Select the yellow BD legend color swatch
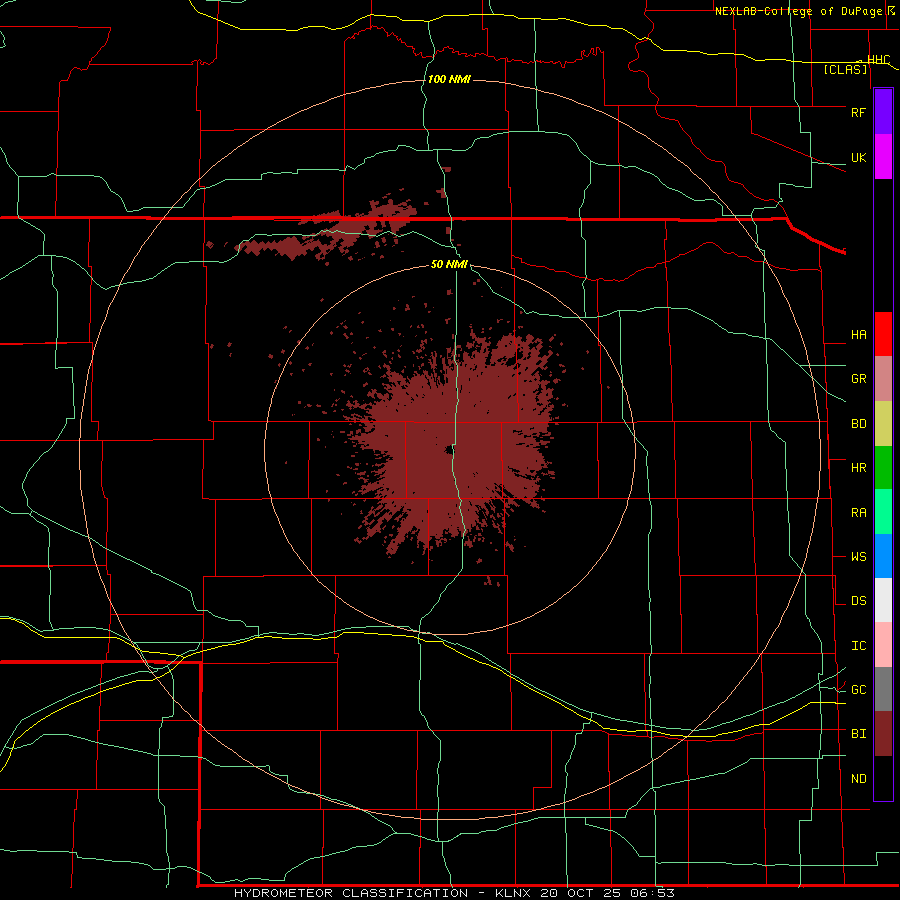The height and width of the screenshot is (900, 900). point(883,424)
